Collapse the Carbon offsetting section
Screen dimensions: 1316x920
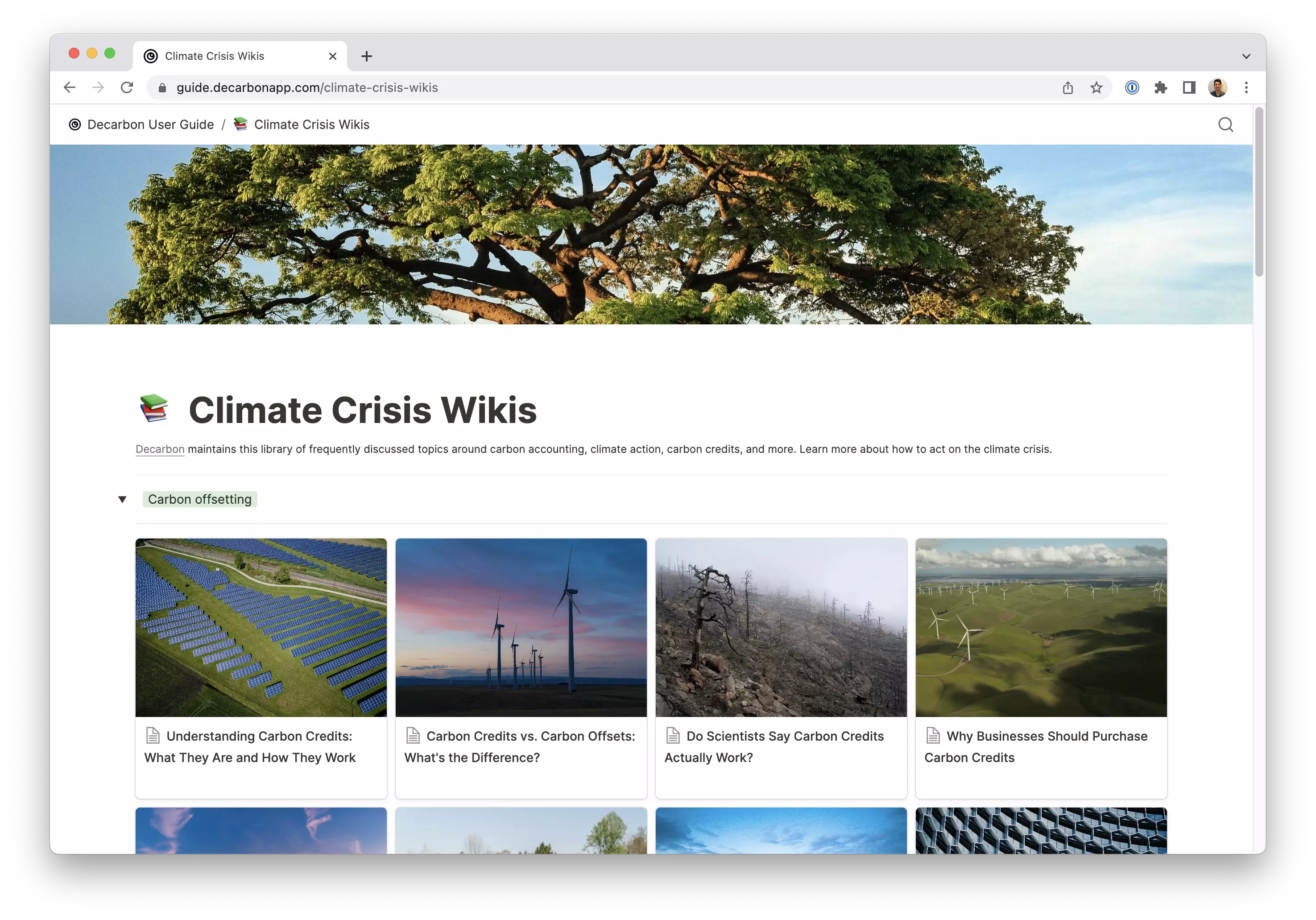(122, 499)
